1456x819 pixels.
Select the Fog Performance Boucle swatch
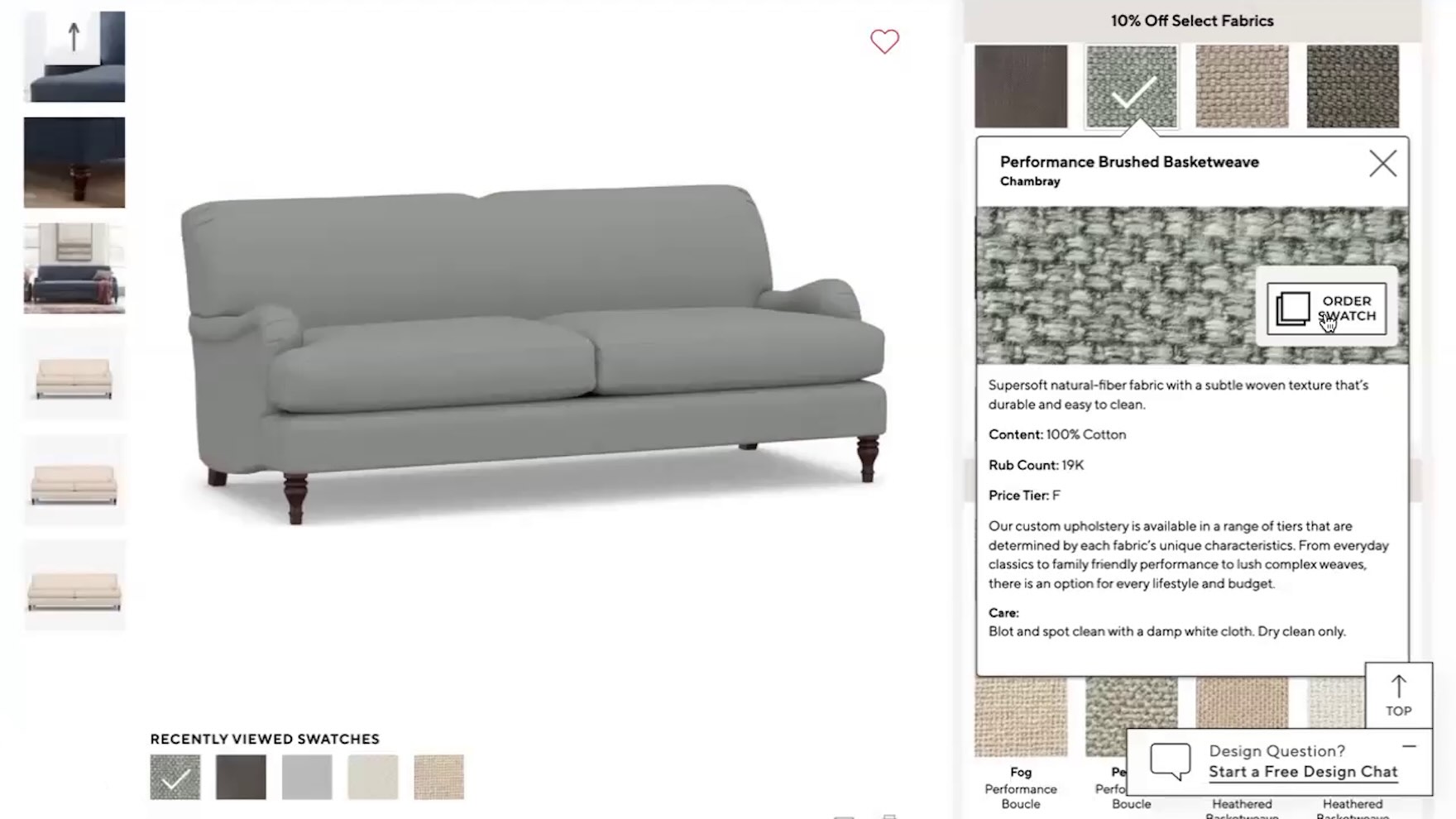pyautogui.click(x=1021, y=717)
